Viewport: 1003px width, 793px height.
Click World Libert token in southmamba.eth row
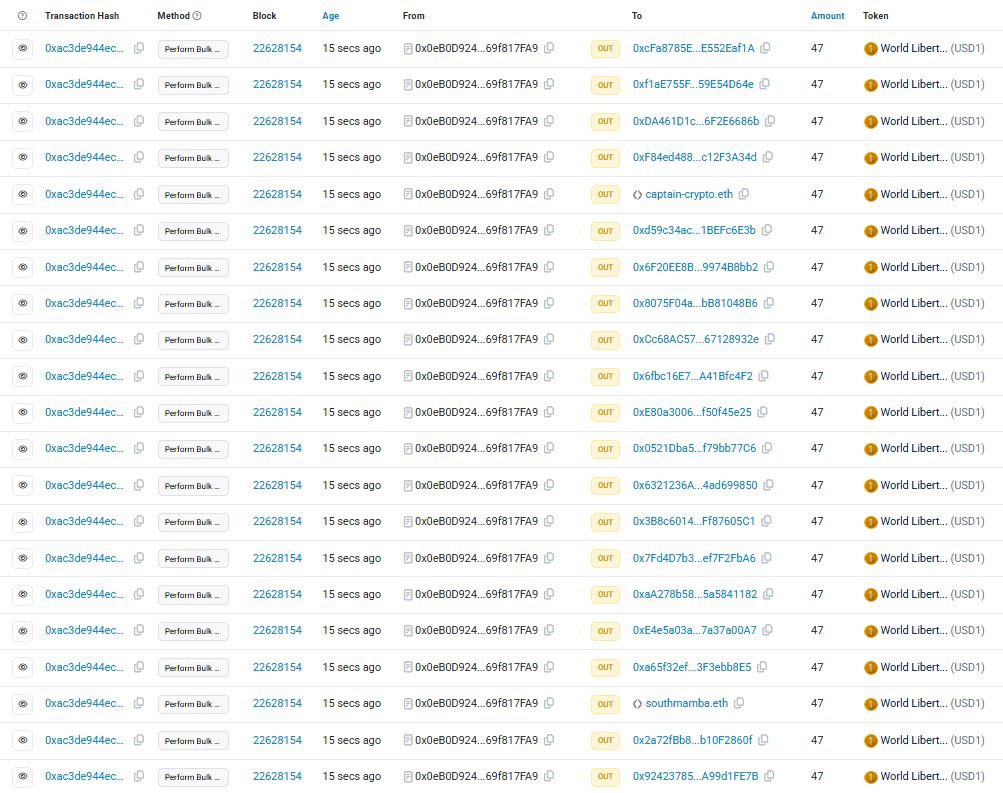coord(914,703)
